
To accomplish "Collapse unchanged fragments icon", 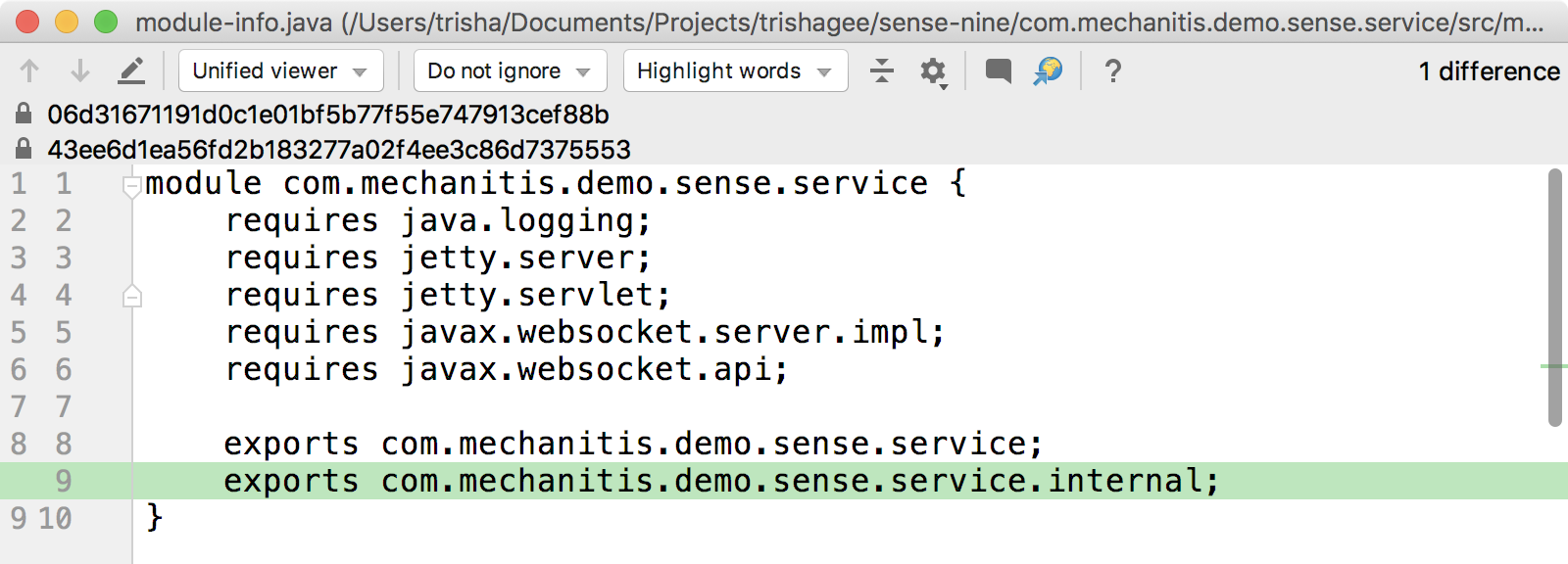I will click(882, 70).
